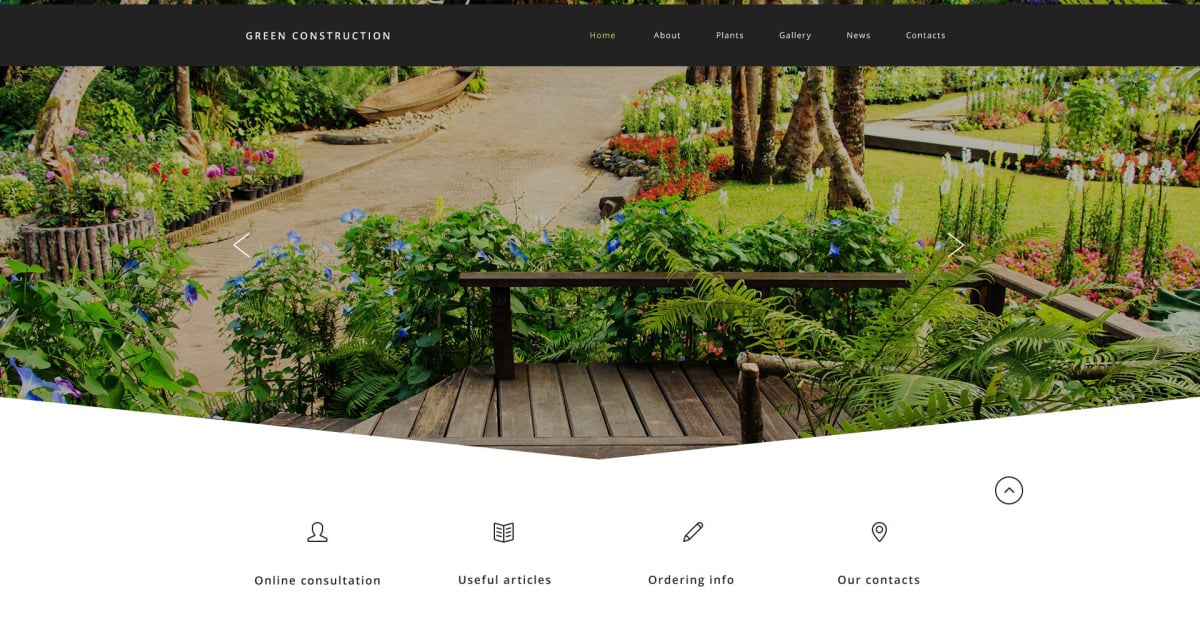
Task: Click the GREEN CONSTRUCTION logo text
Action: [319, 36]
